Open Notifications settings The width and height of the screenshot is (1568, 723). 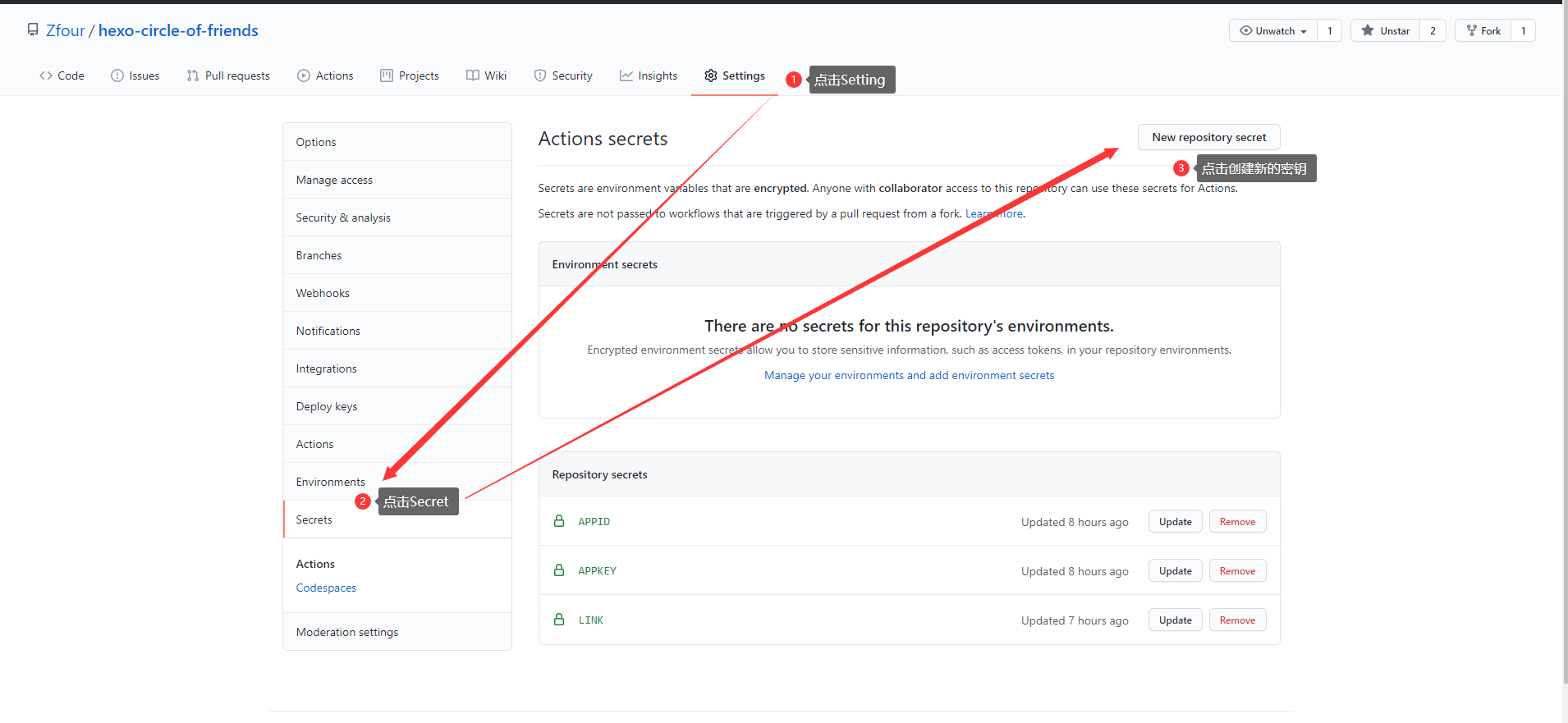click(397, 331)
